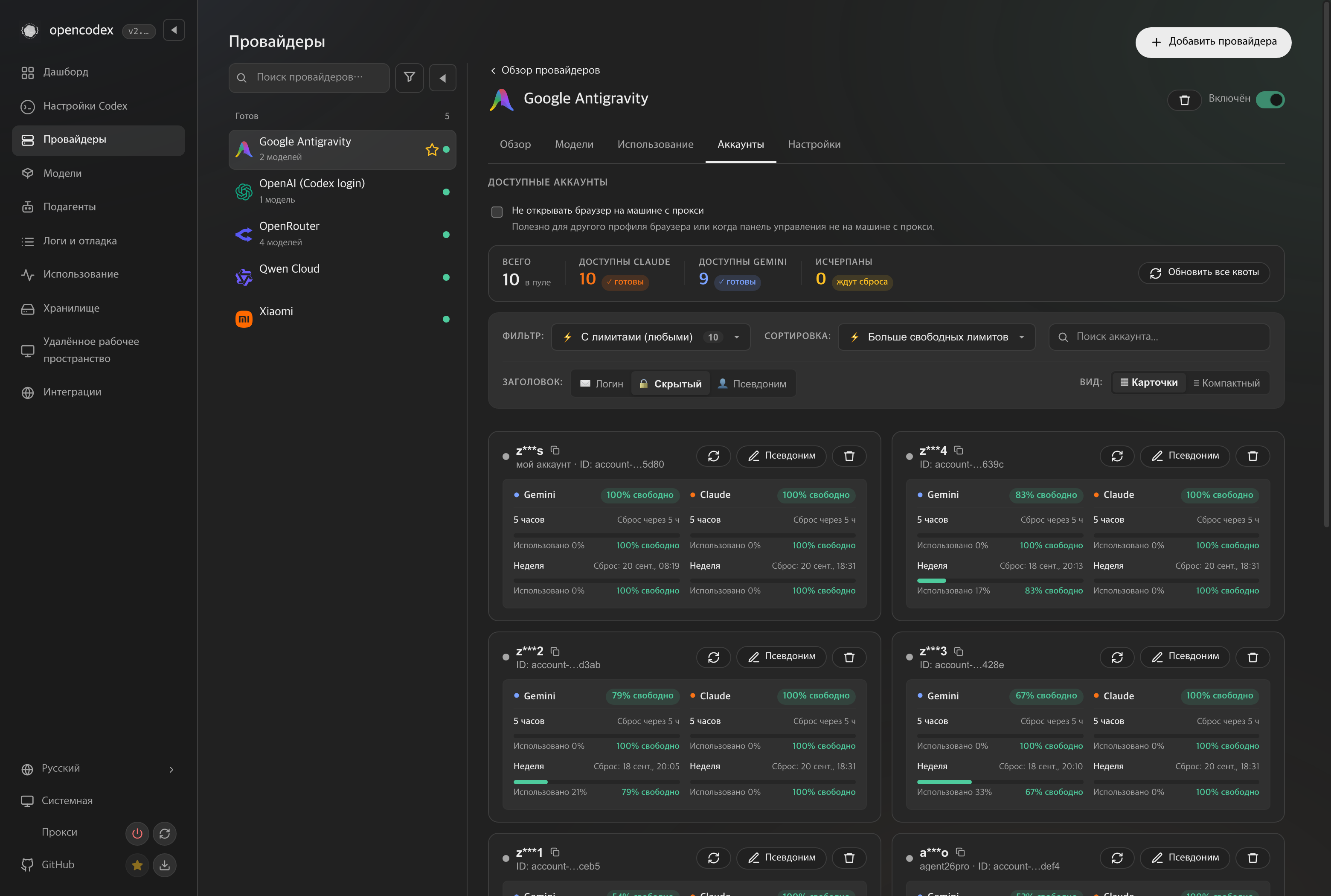Delete account z***3
Screen dimensions: 1331x896
pyautogui.click(x=1252, y=657)
